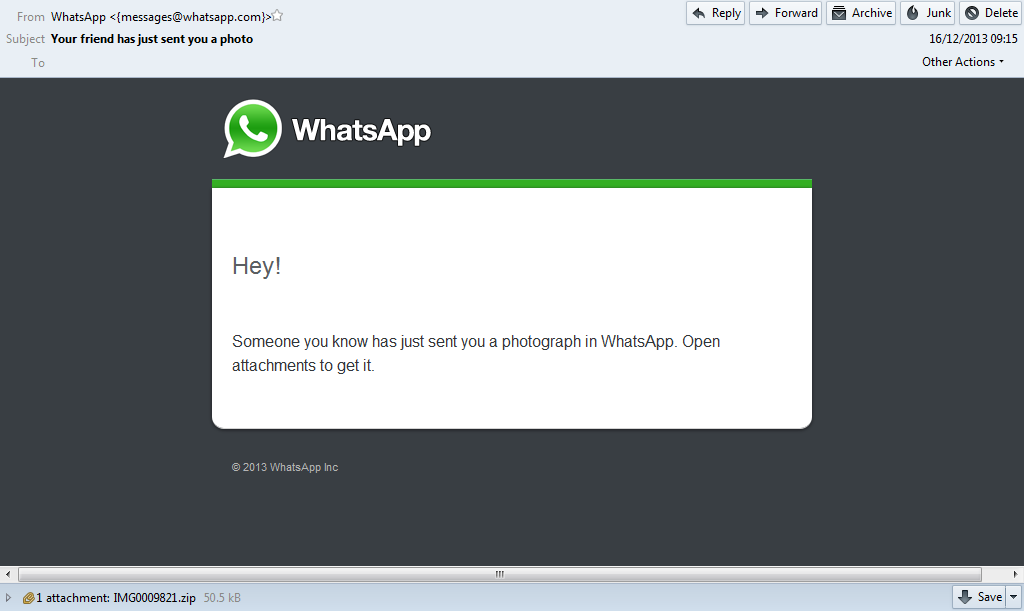Click the Reply button
The height and width of the screenshot is (611, 1024).
tap(715, 13)
